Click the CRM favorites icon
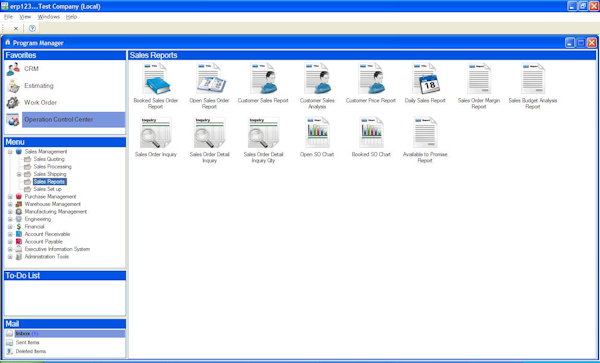Viewport: 600px width, 363px height. tap(13, 69)
